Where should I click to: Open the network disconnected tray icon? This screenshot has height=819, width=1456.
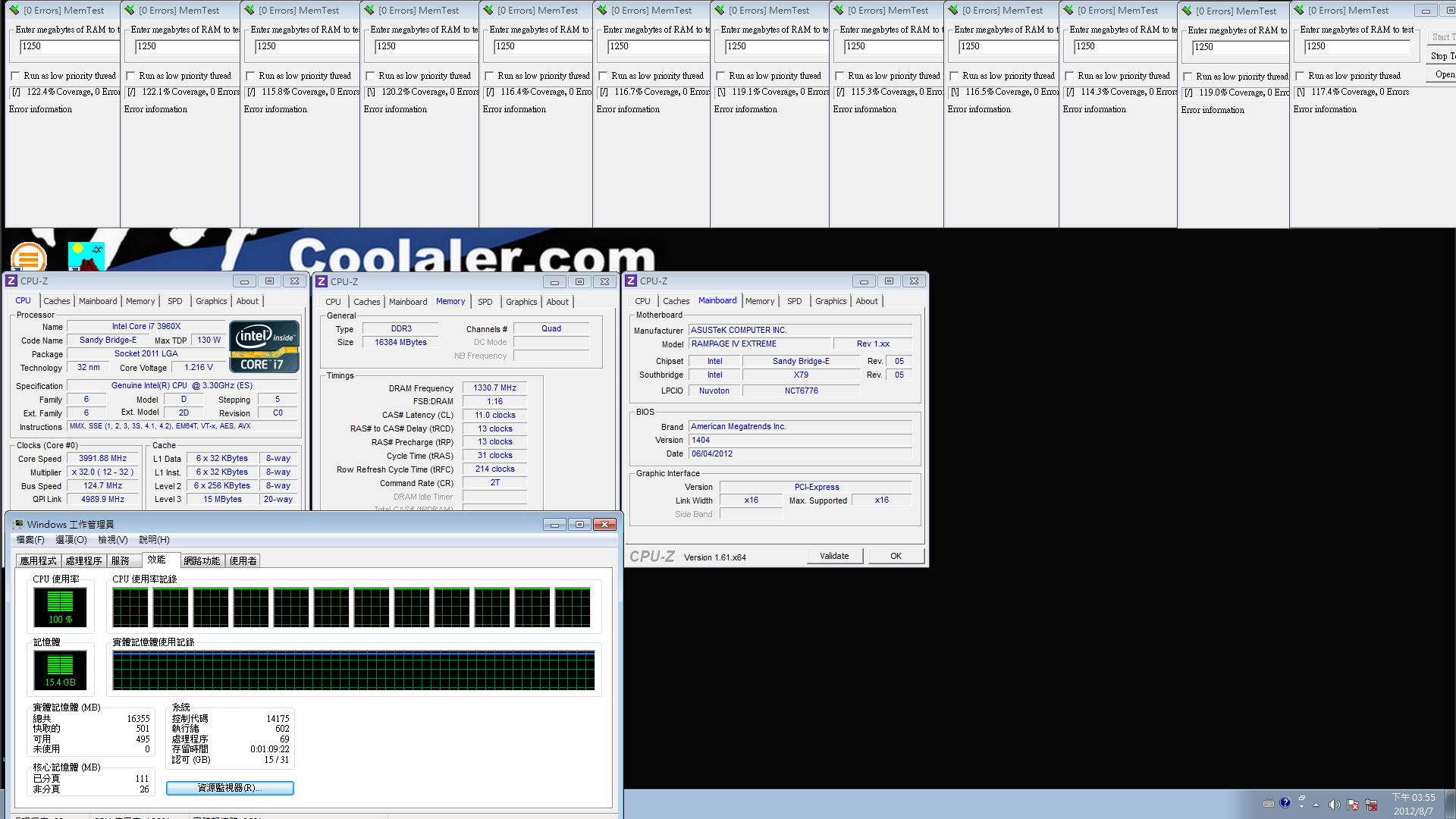(1371, 805)
